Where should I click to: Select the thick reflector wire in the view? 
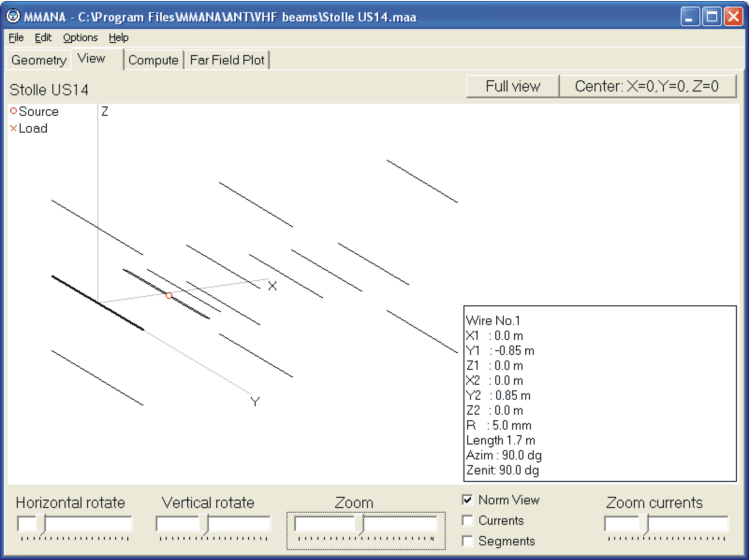98,303
